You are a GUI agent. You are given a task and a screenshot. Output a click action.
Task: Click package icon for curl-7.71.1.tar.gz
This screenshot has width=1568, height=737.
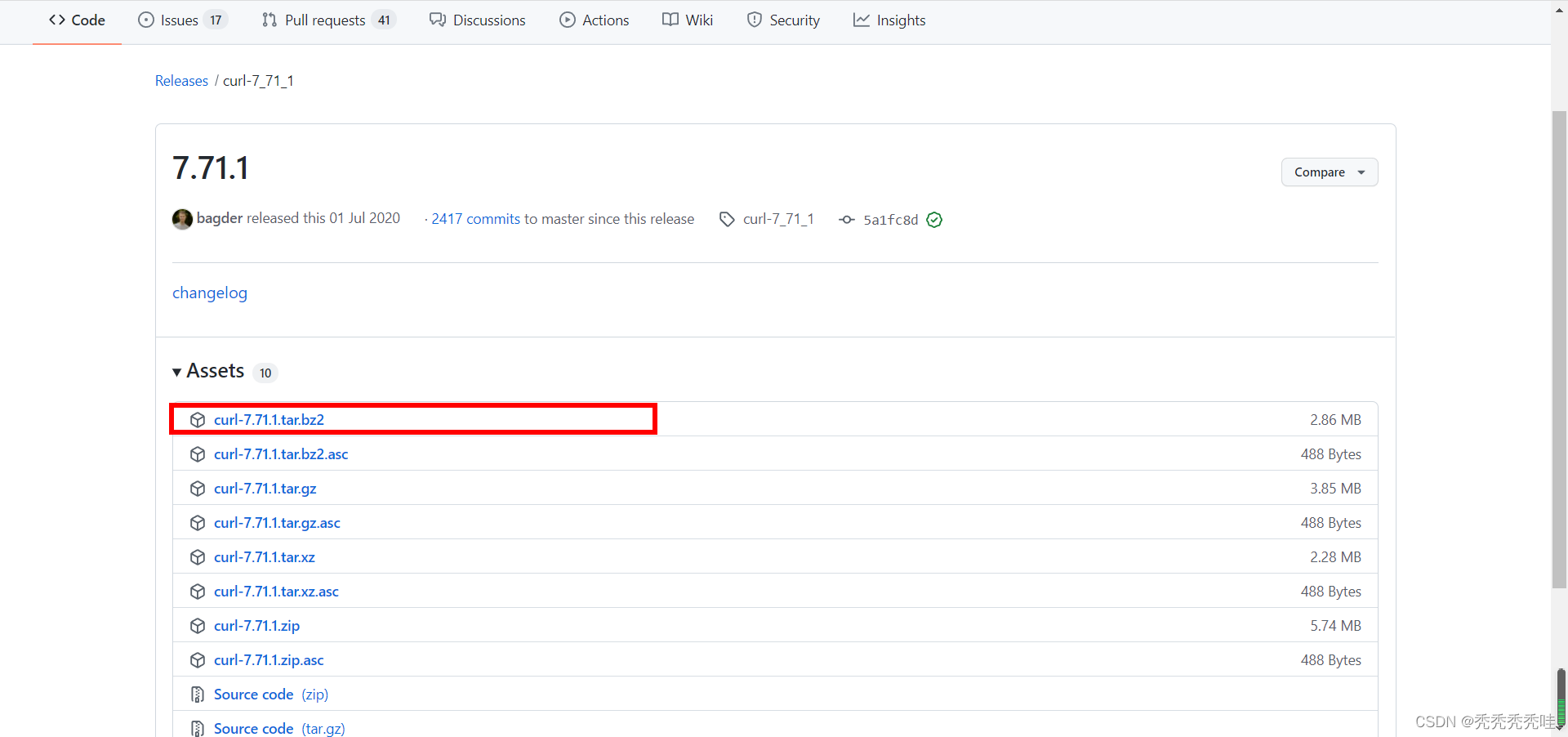(198, 489)
